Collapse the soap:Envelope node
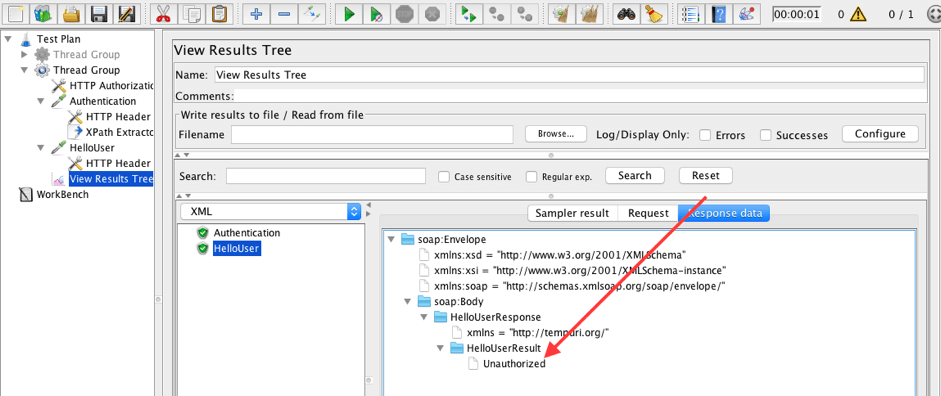The width and height of the screenshot is (941, 396). [x=391, y=239]
